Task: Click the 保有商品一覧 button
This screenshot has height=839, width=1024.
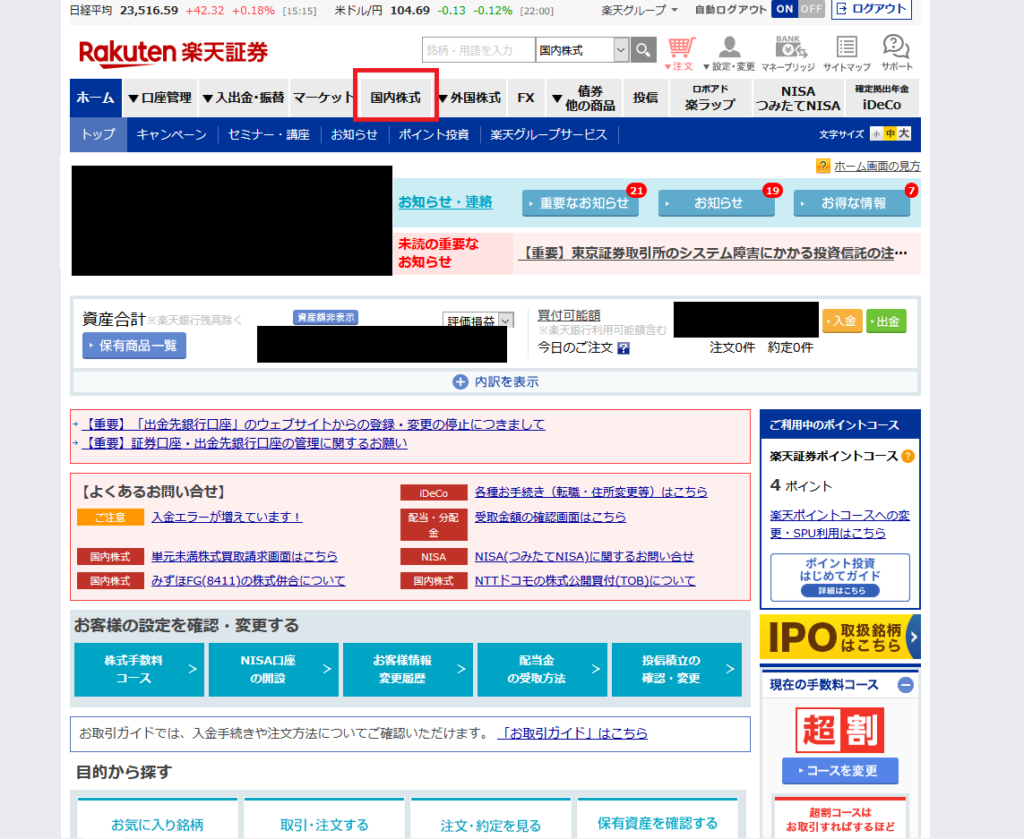Action: click(x=134, y=345)
